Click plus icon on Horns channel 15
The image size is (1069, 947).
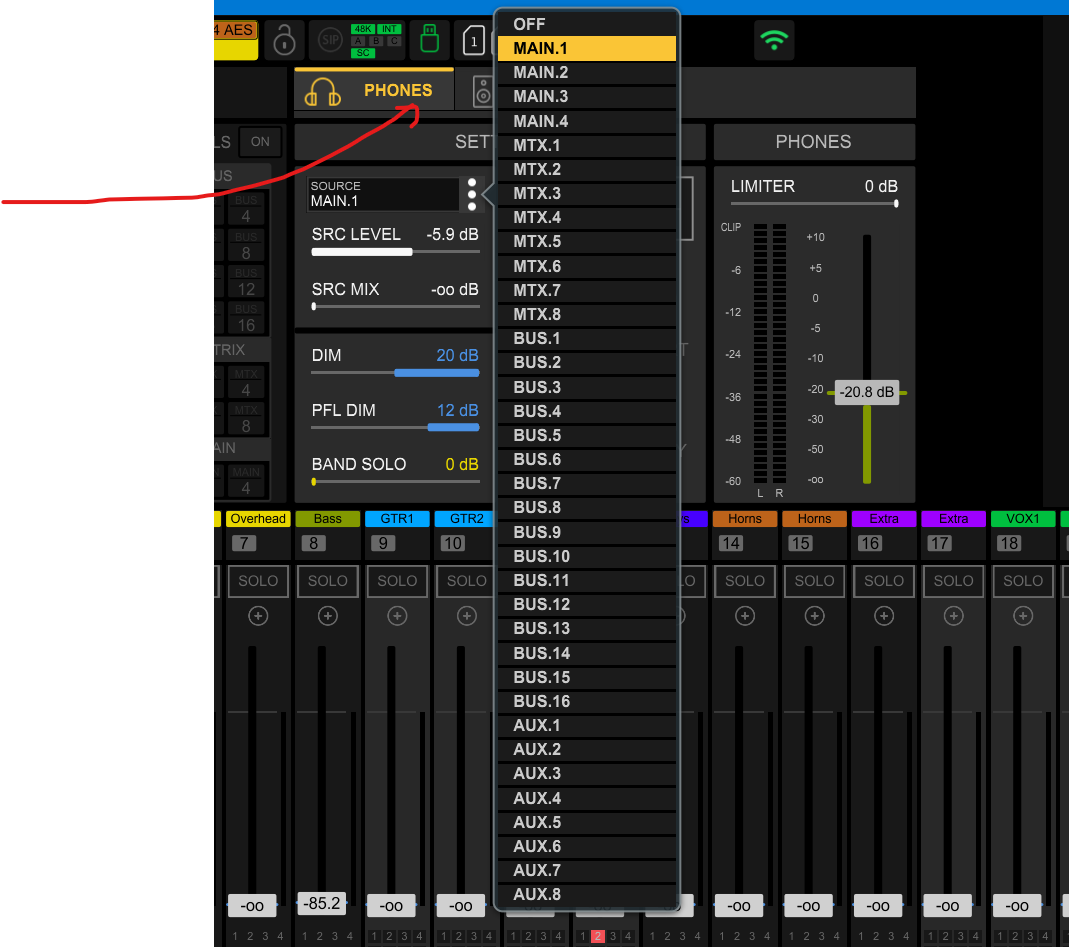point(814,616)
